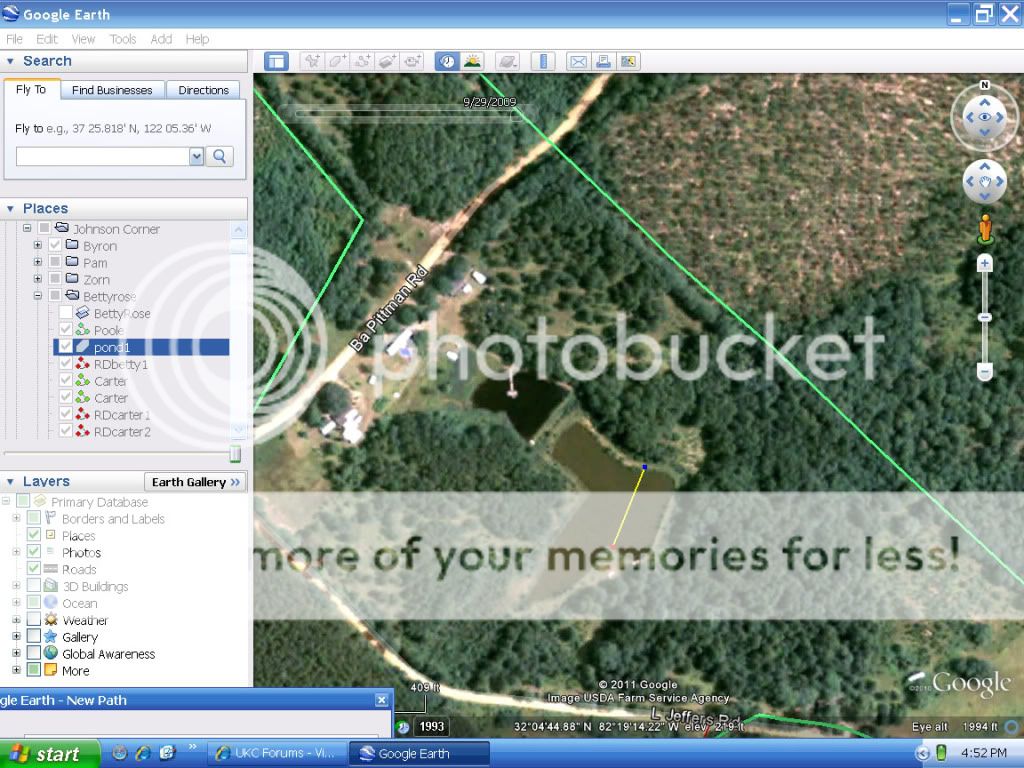Screen dimensions: 1024x768
Task: Open the Tools menu
Action: [x=123, y=39]
